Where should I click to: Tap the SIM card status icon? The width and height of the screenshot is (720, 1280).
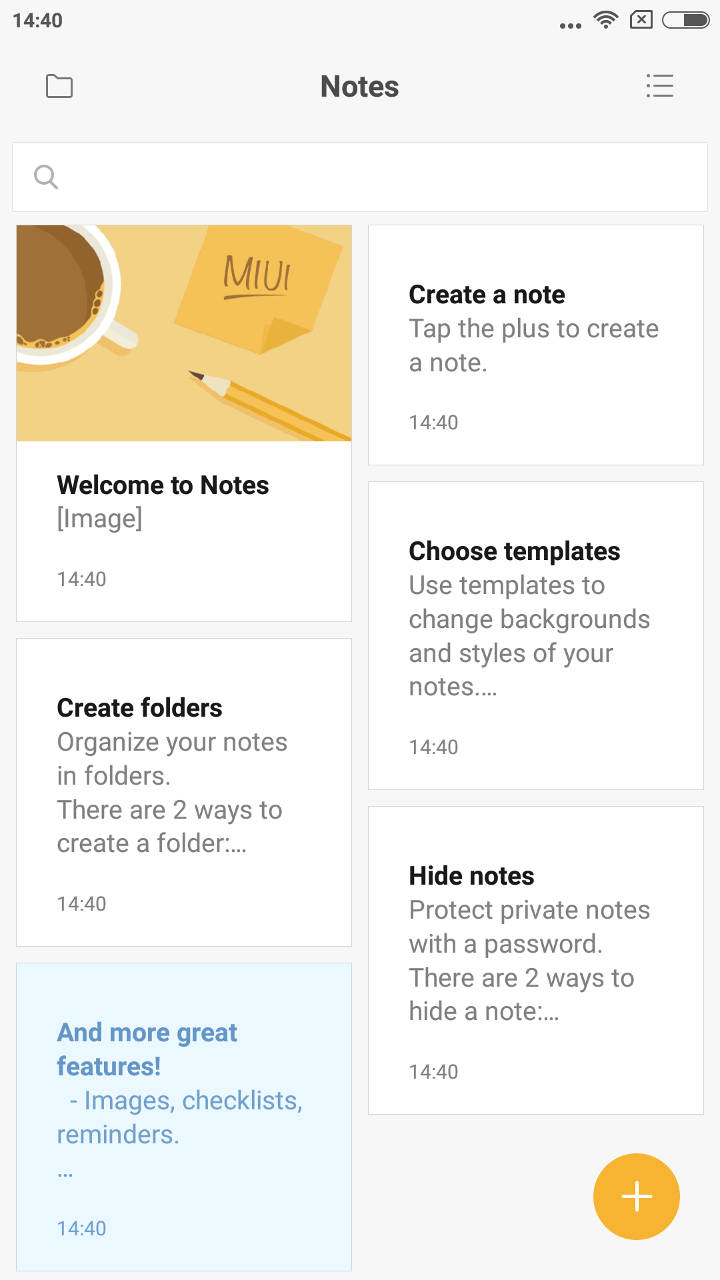tap(642, 20)
